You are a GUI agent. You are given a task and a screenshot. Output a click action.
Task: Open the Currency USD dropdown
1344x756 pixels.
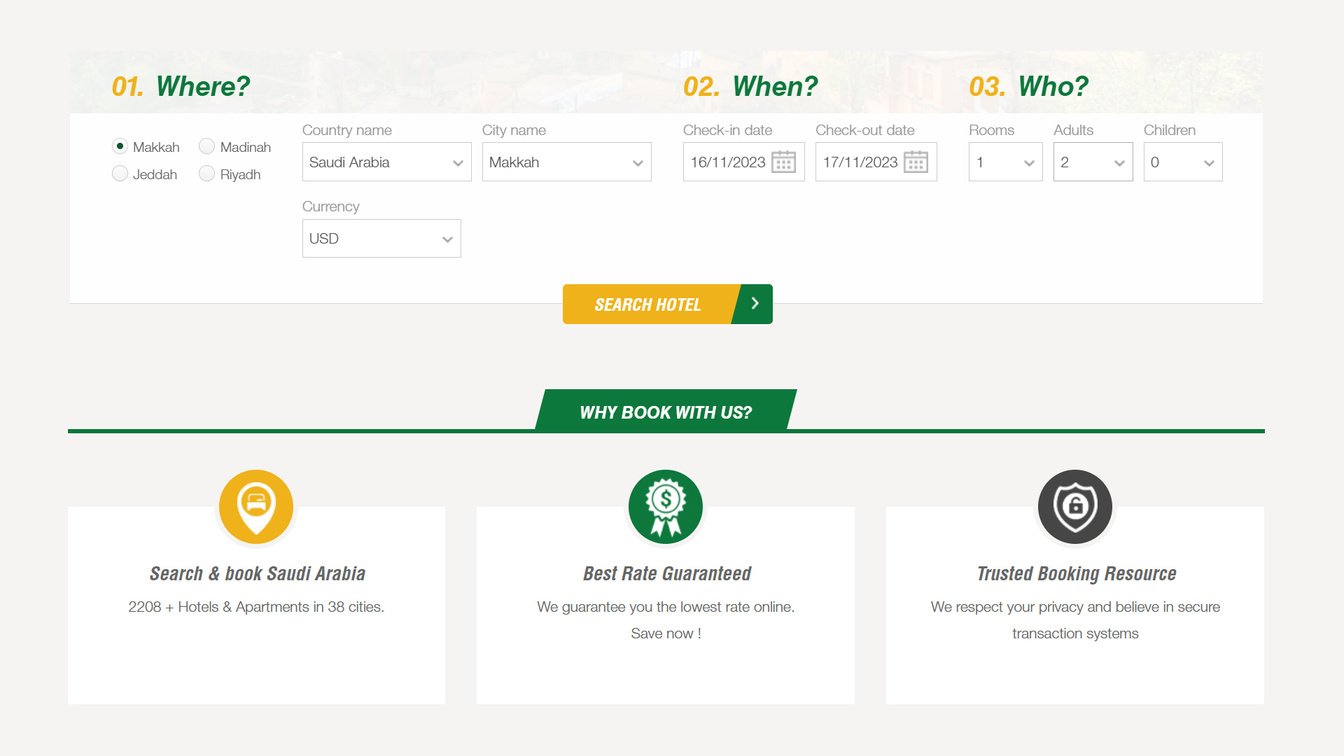click(381, 239)
